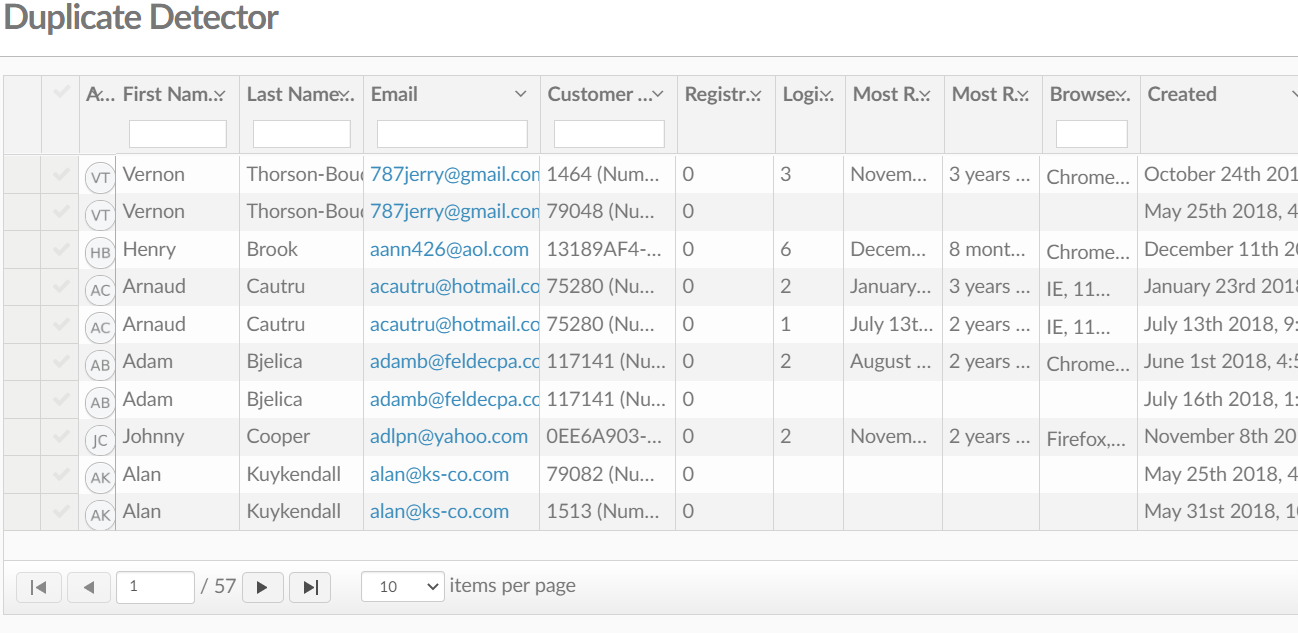Image resolution: width=1298 pixels, height=633 pixels.
Task: Advance to the next page
Action: (x=262, y=587)
